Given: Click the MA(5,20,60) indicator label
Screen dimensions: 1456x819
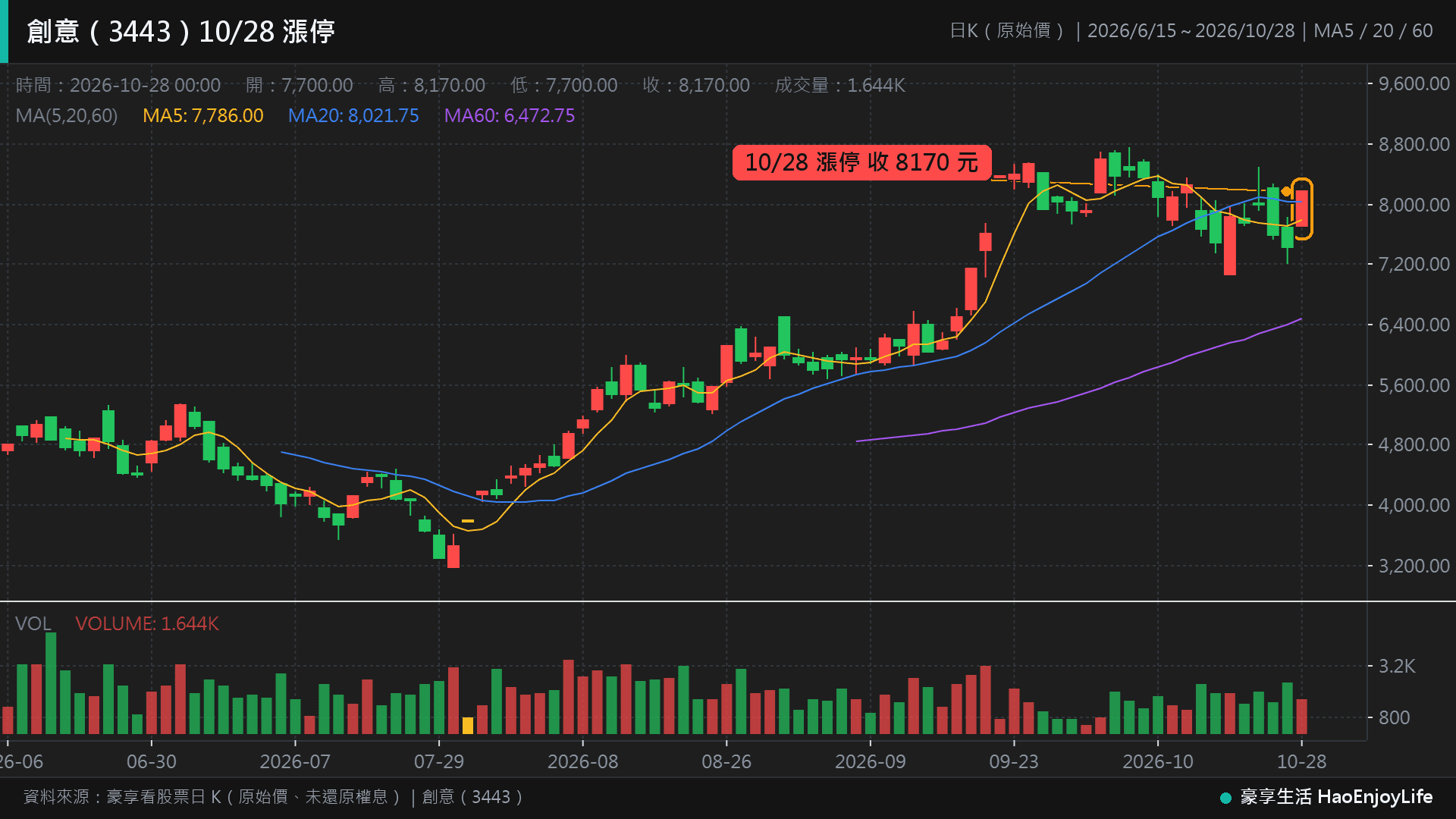Looking at the screenshot, I should tap(67, 116).
